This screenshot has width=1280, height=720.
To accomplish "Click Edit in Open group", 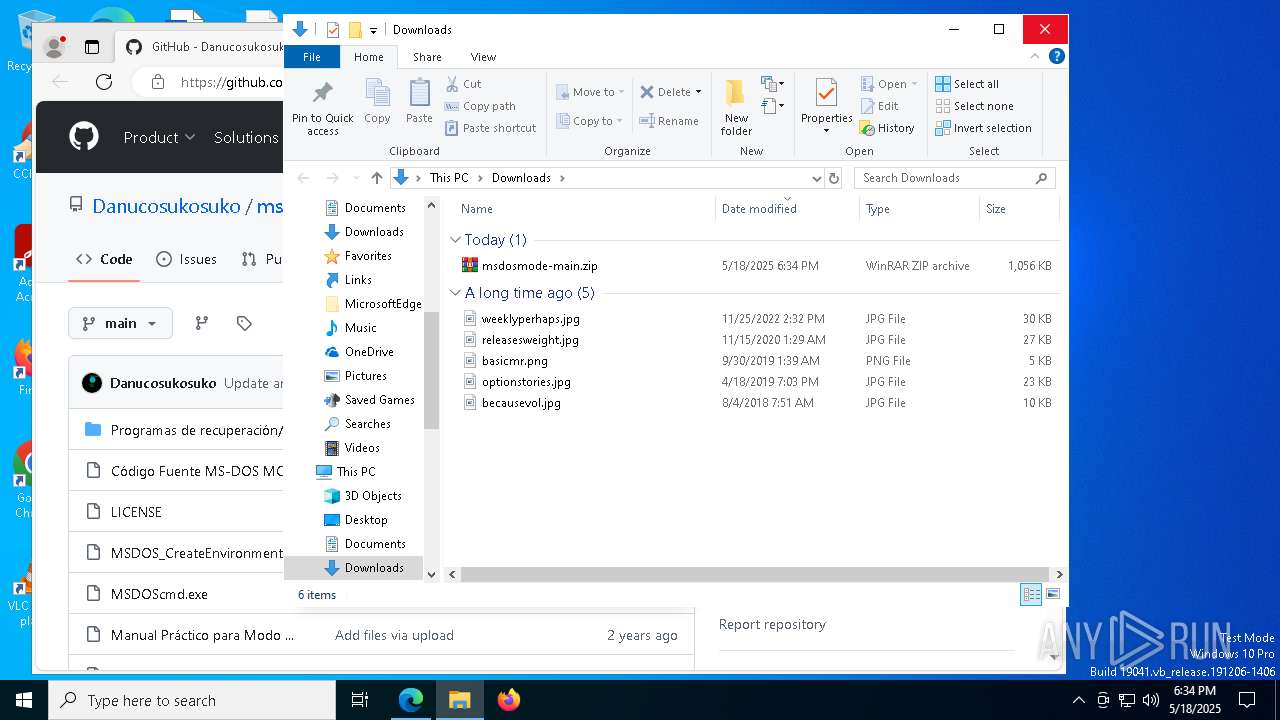I will (x=880, y=106).
